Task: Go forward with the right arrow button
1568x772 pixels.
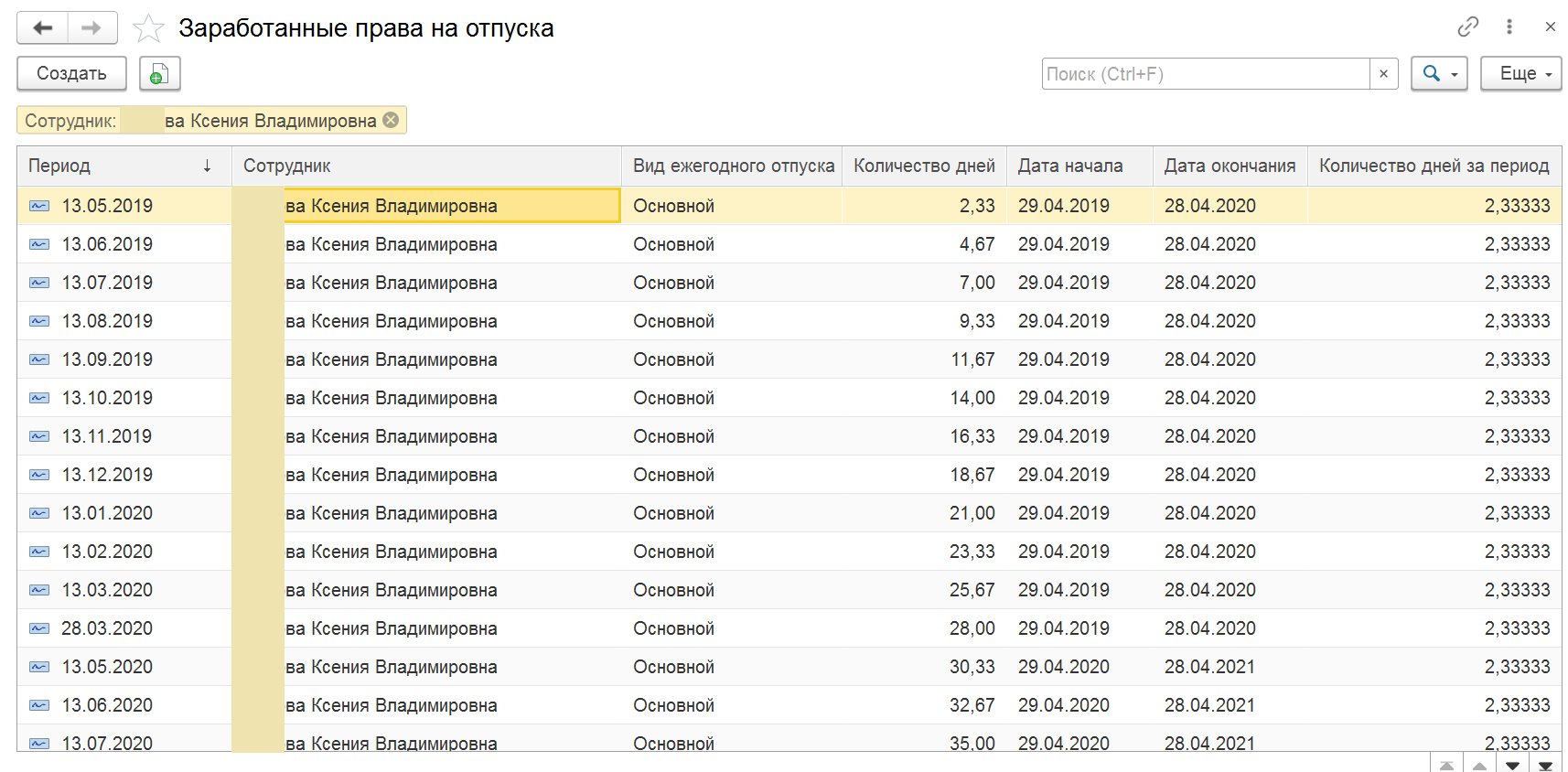Action: click(91, 27)
